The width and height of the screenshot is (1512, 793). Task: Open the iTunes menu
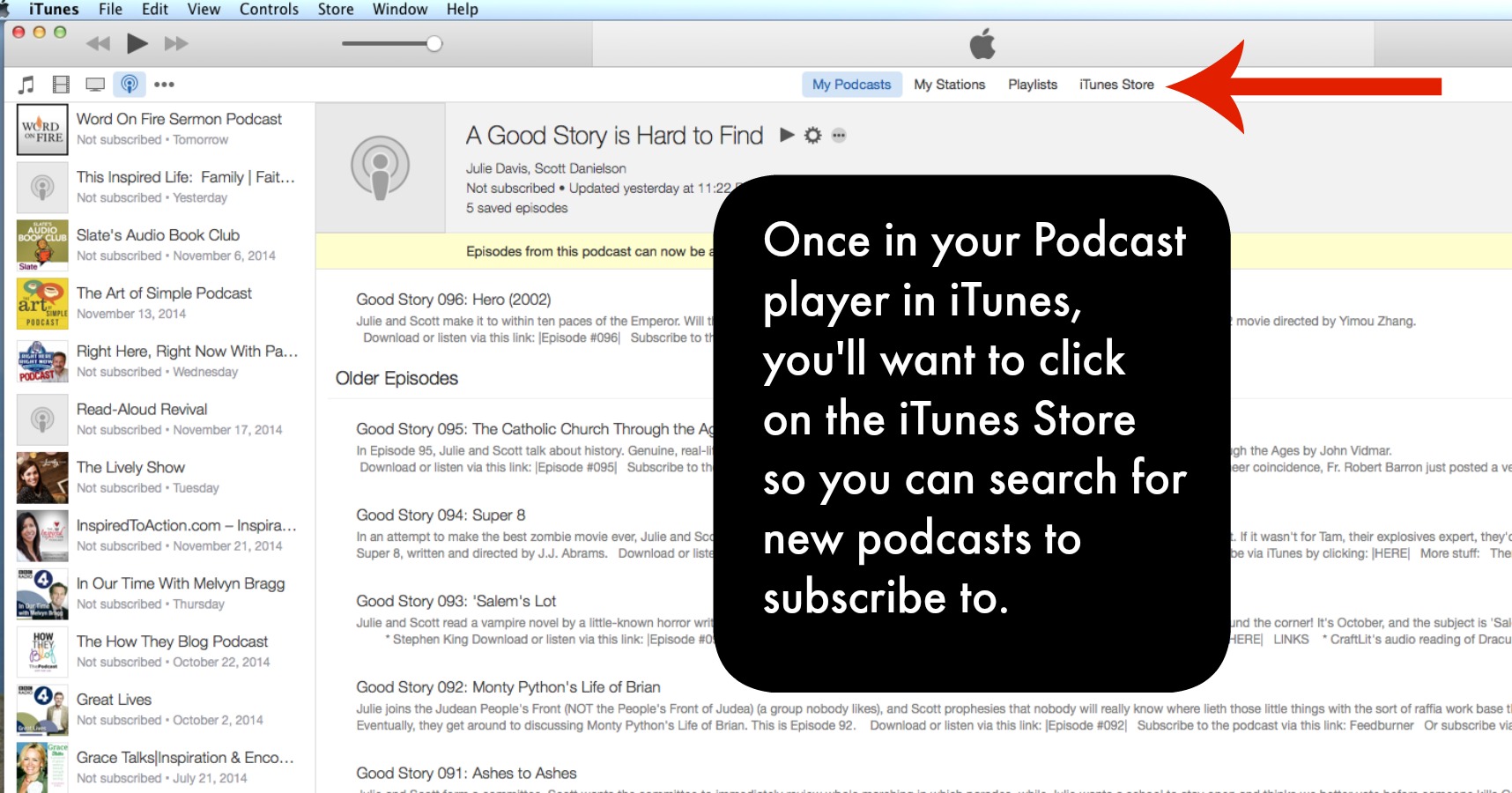point(54,9)
